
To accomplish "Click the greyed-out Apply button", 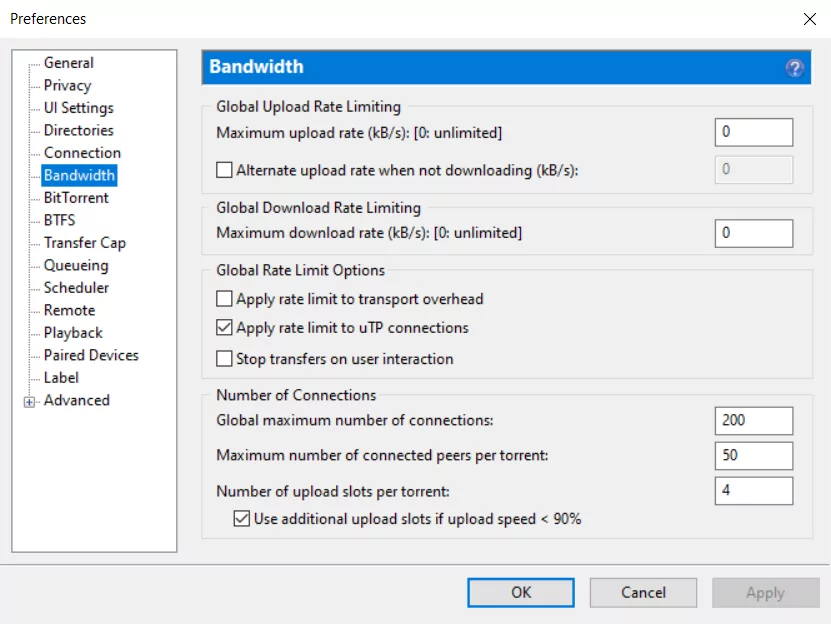I will point(765,592).
